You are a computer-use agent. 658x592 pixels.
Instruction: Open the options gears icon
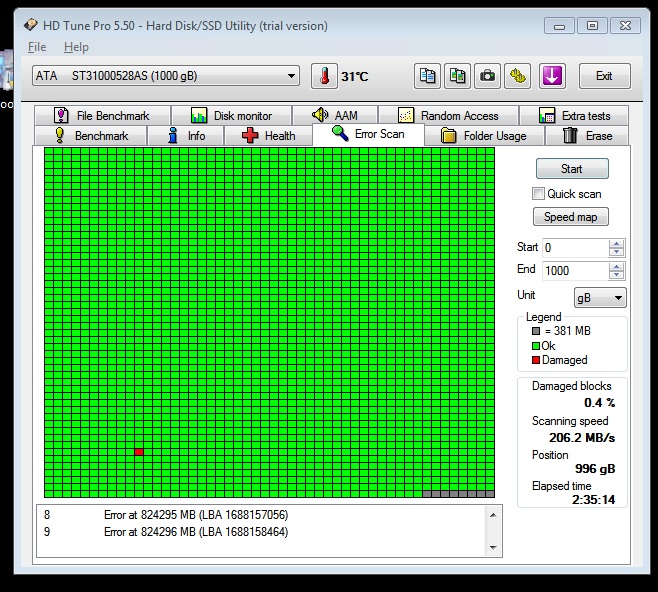click(x=517, y=76)
